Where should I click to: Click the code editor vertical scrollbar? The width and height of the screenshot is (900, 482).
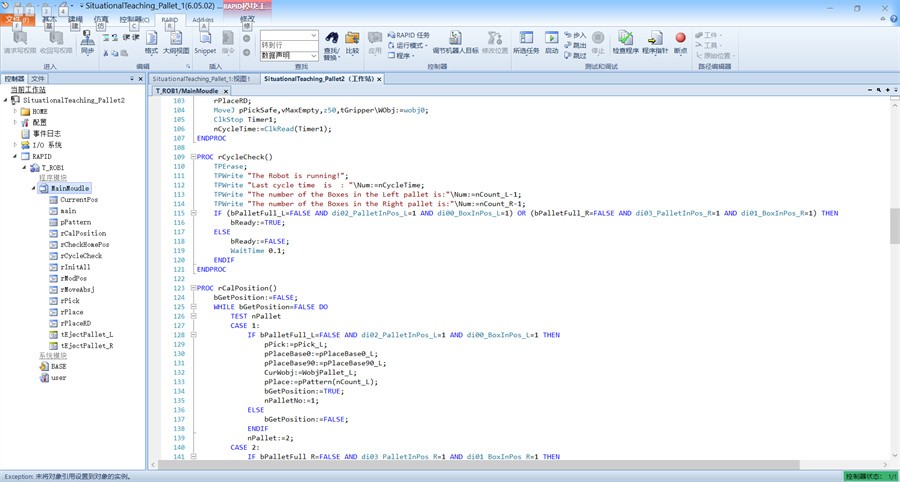coord(894,228)
